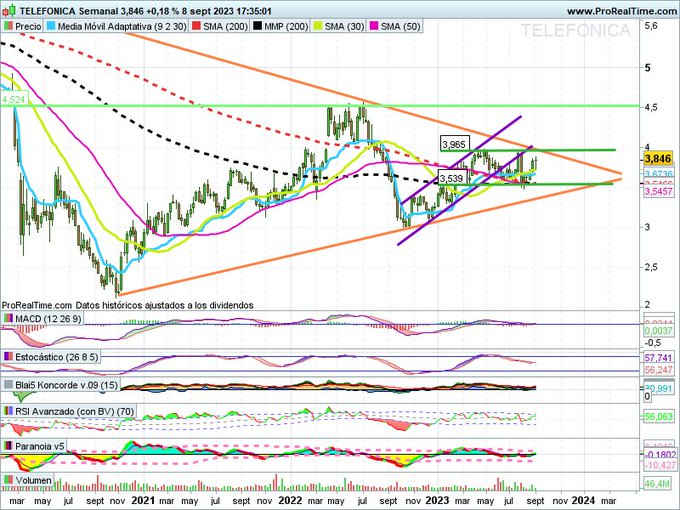The height and width of the screenshot is (510, 680).
Task: Open Blai5 Koncorde v.09 (15) label
Action: click(66, 385)
